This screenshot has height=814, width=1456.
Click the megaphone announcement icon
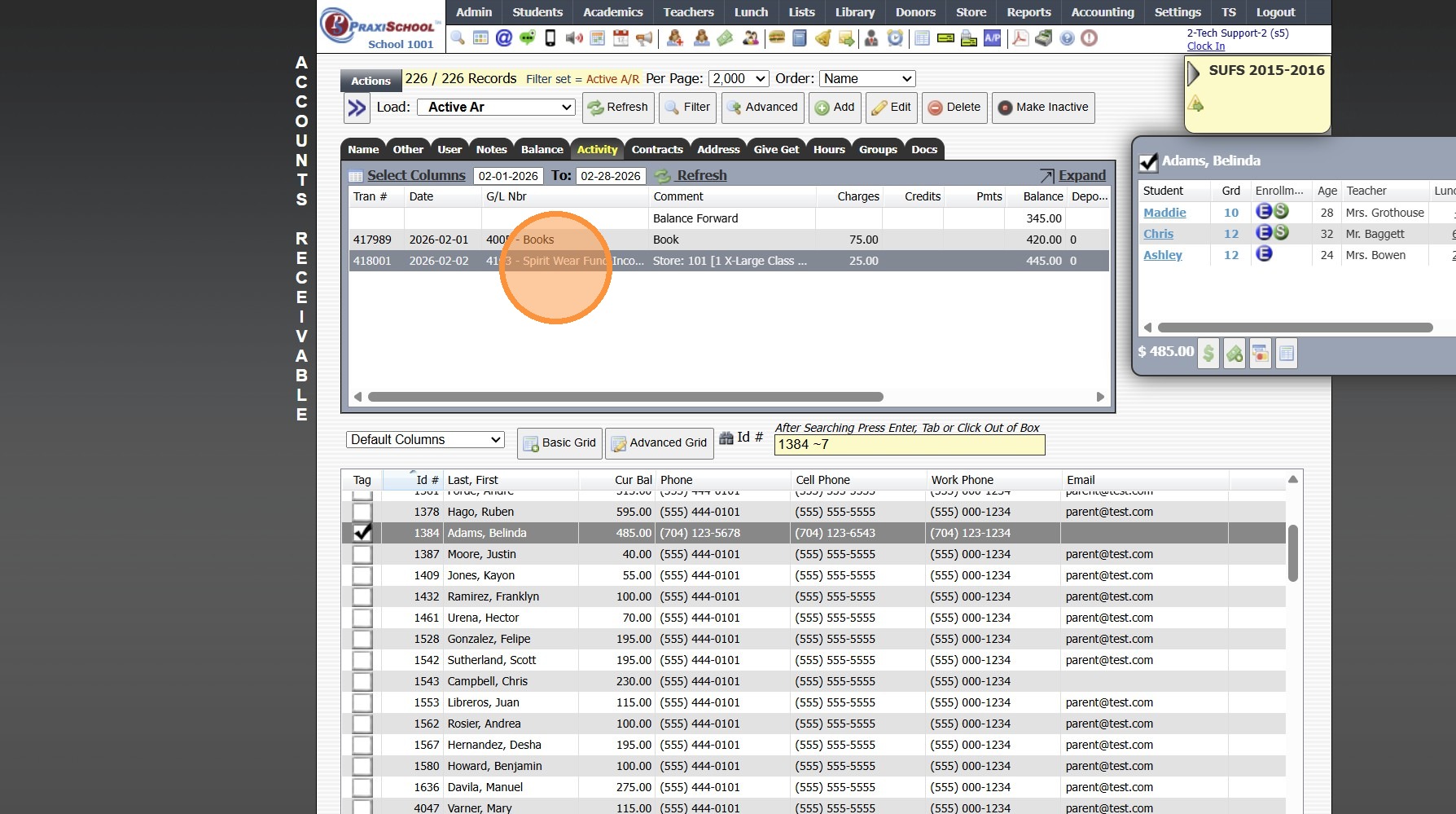point(644,38)
